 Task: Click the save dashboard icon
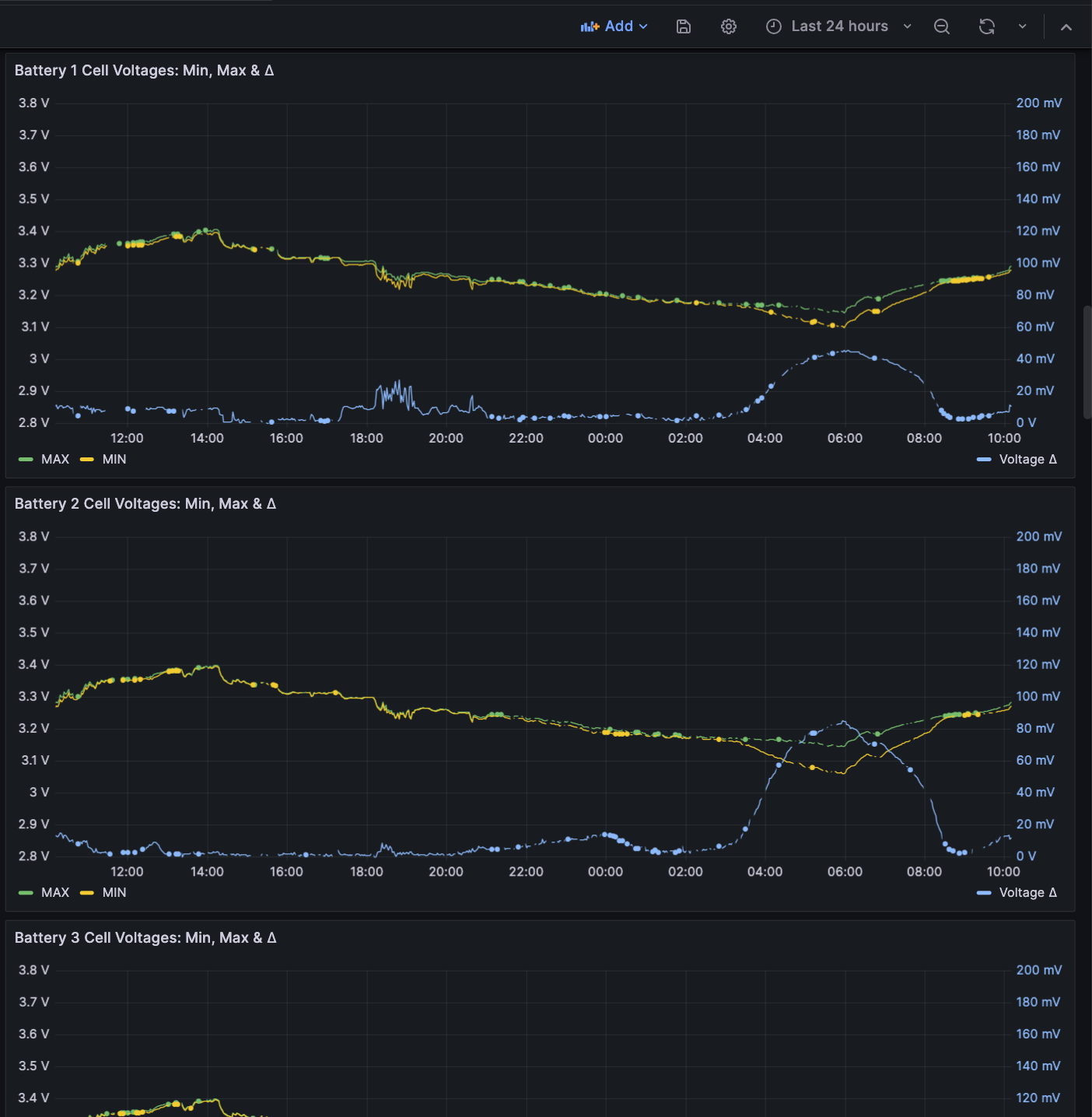click(684, 26)
